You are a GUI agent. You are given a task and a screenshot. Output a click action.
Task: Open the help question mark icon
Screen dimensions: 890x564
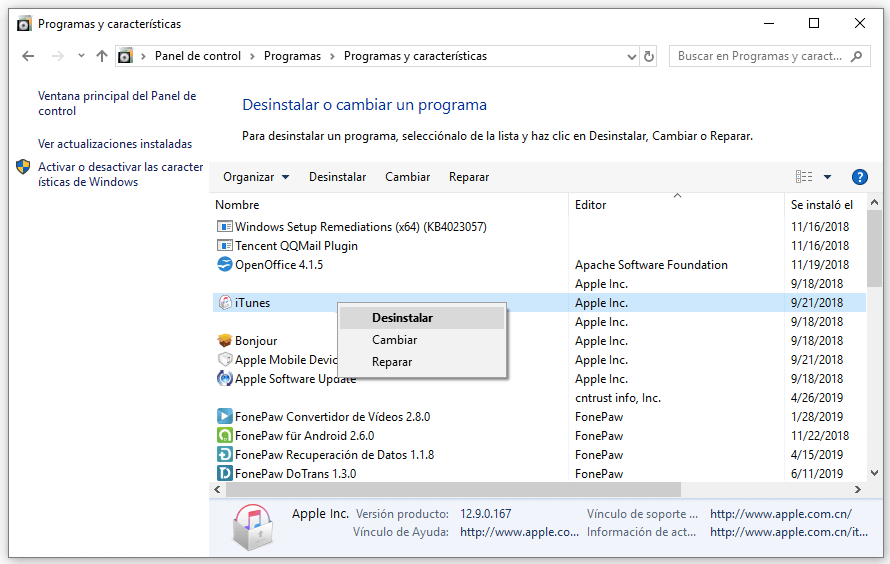coord(859,177)
